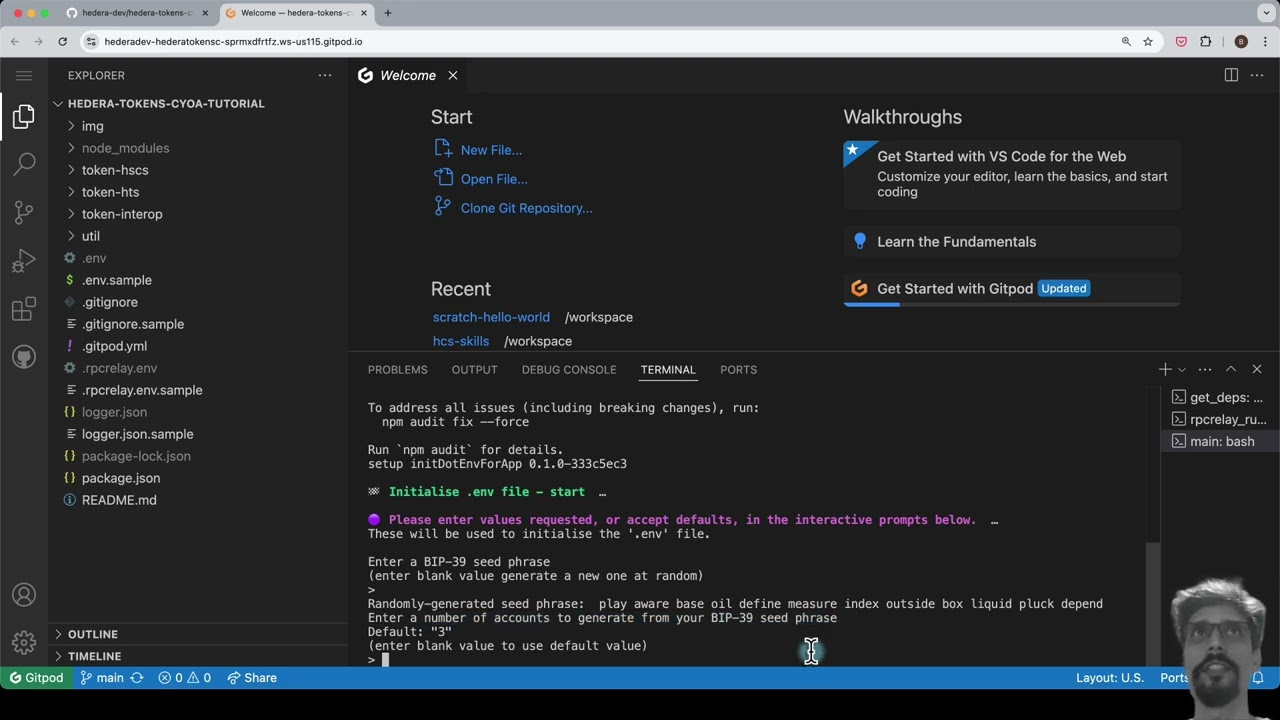
Task: Click the Open File... link
Action: point(494,179)
